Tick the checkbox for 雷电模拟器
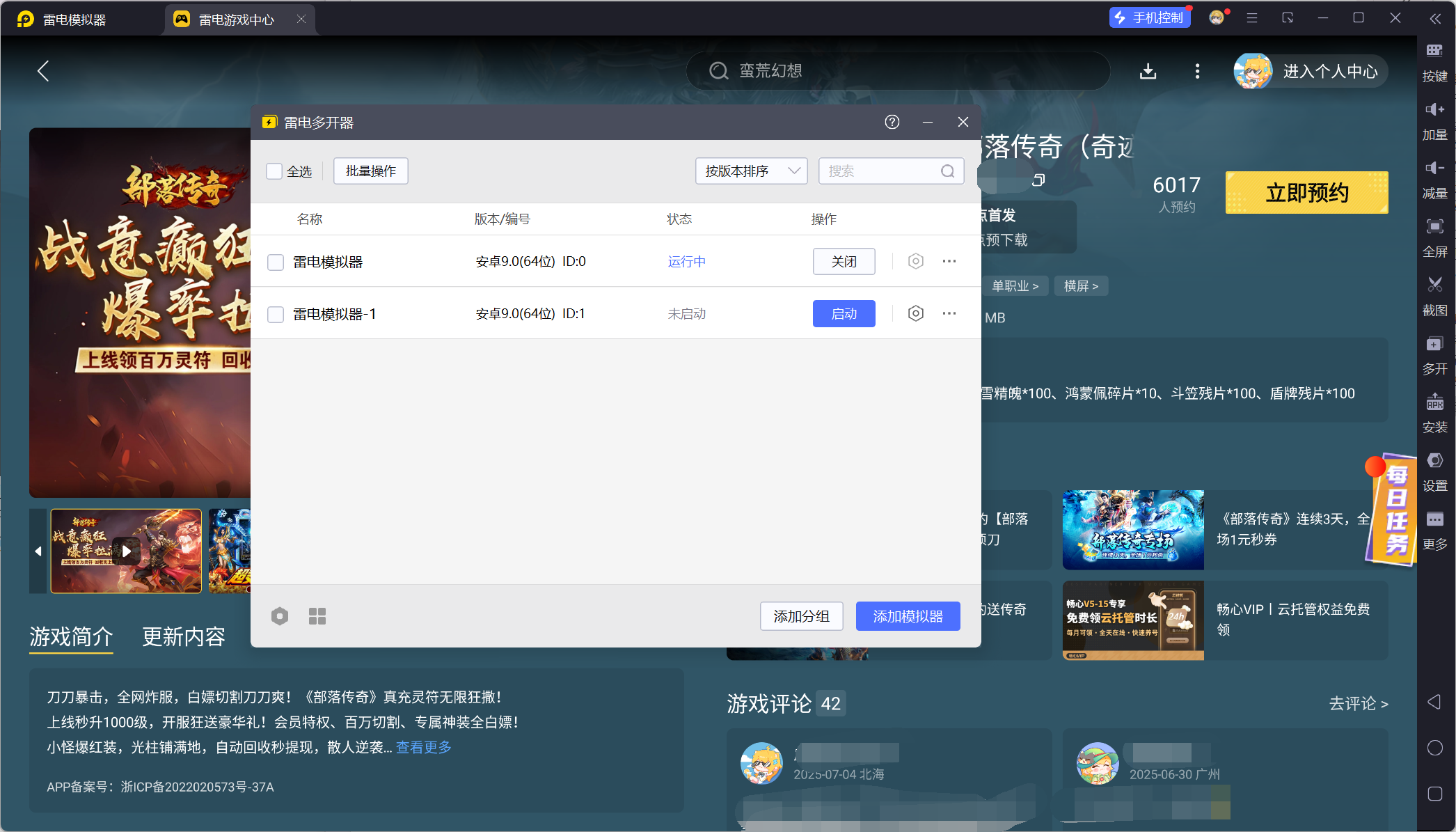The height and width of the screenshot is (832, 1456). 276,262
